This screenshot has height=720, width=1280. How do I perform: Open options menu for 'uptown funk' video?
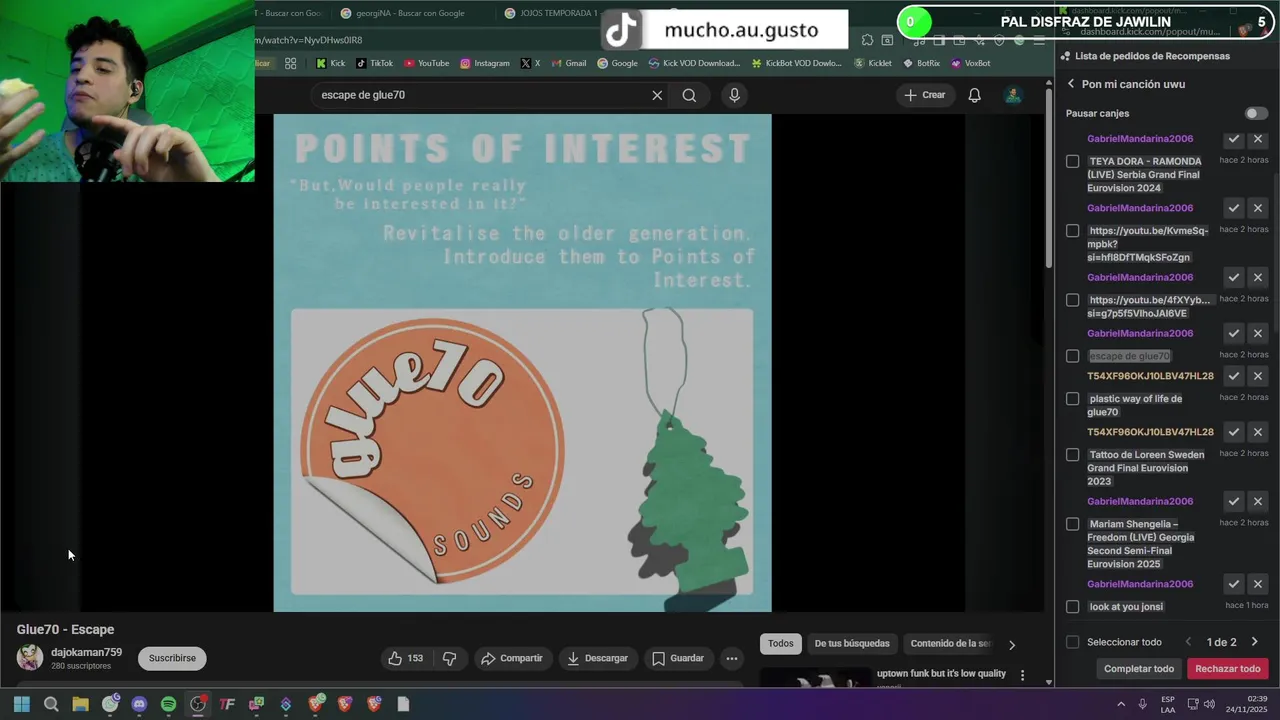(x=1022, y=676)
